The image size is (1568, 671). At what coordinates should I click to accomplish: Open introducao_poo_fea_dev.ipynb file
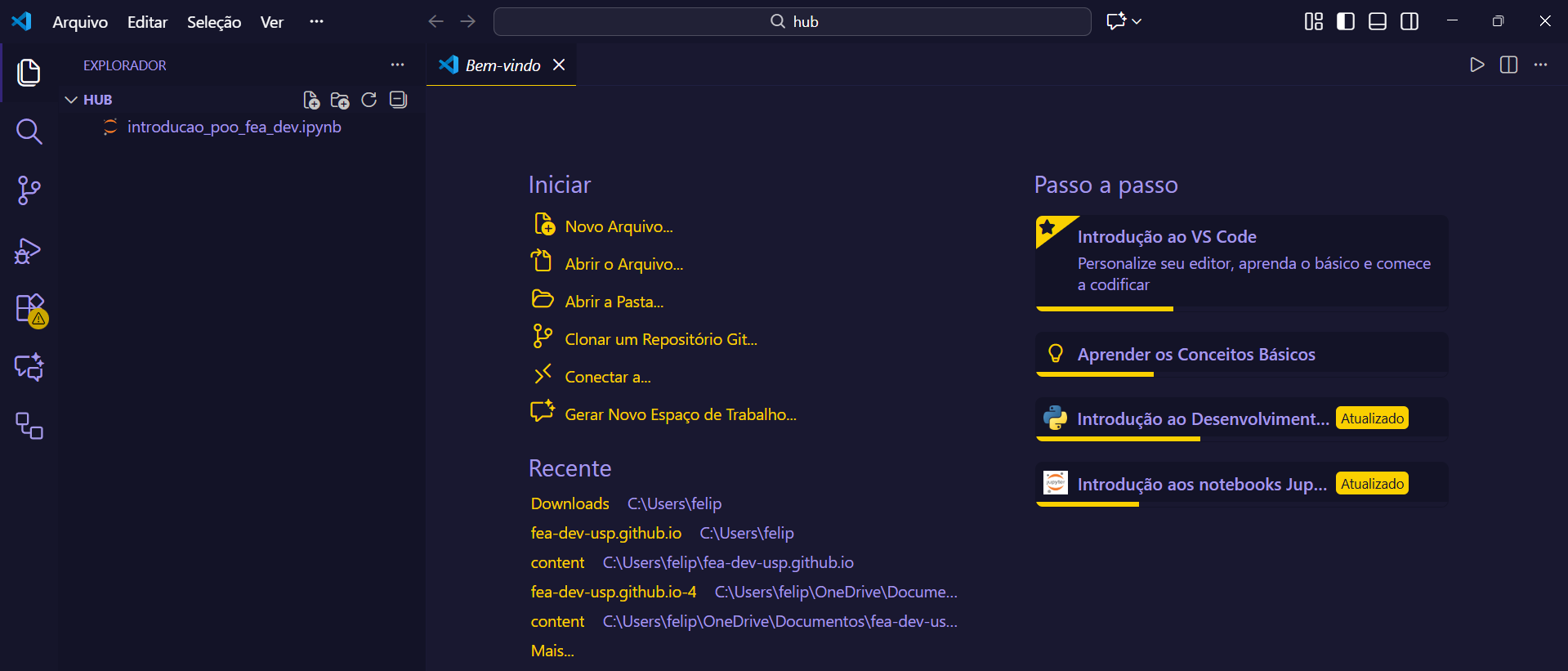tap(234, 127)
